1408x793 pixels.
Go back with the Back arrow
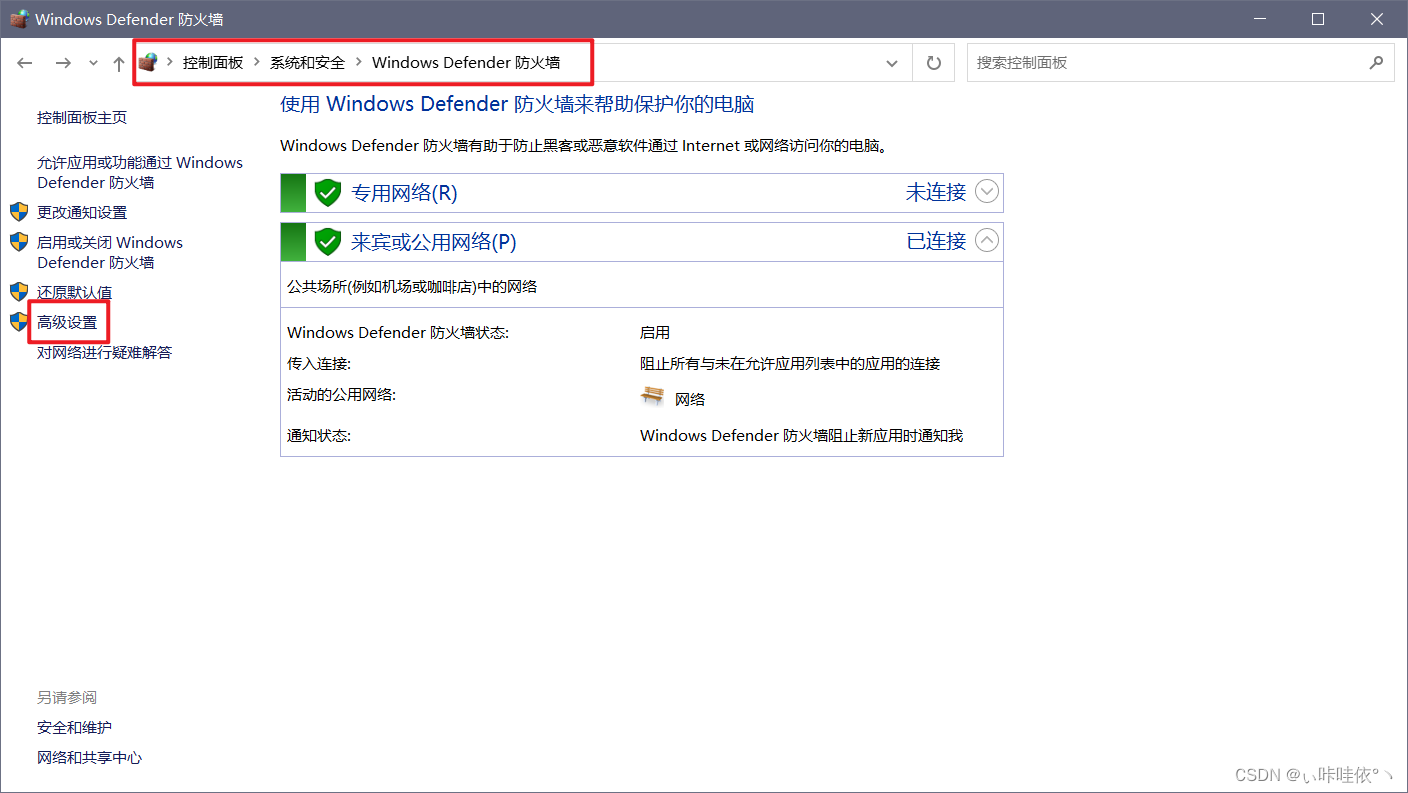click(25, 63)
